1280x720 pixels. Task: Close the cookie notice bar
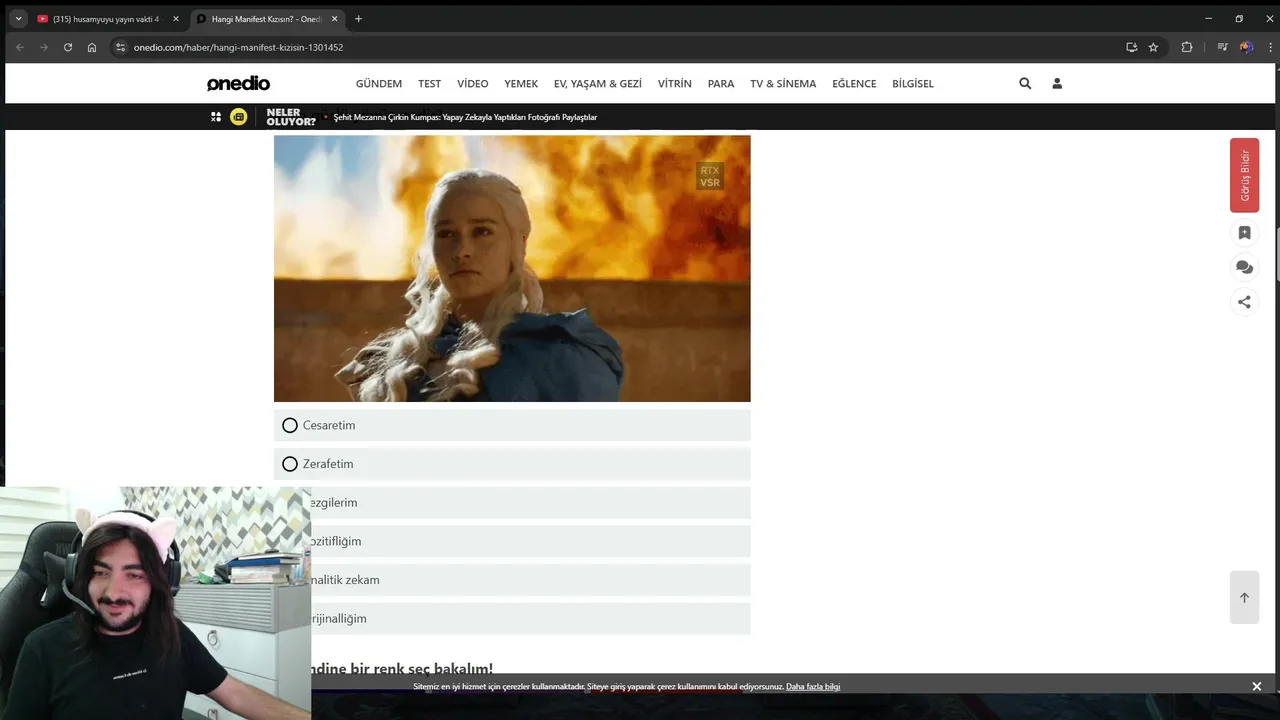1257,686
